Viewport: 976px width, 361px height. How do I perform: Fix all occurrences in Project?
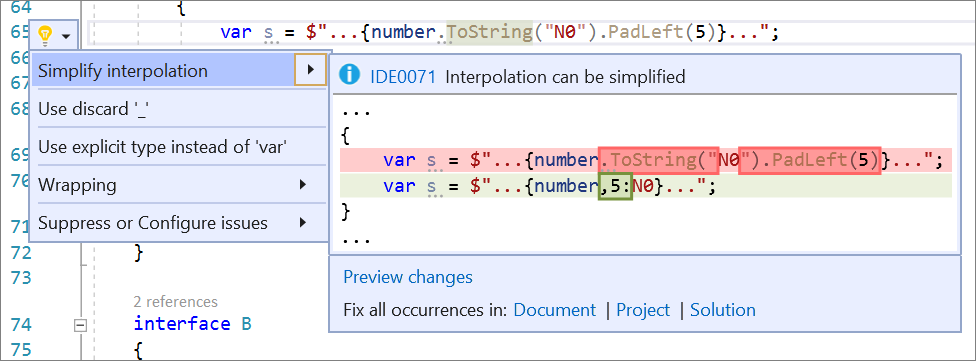[643, 310]
